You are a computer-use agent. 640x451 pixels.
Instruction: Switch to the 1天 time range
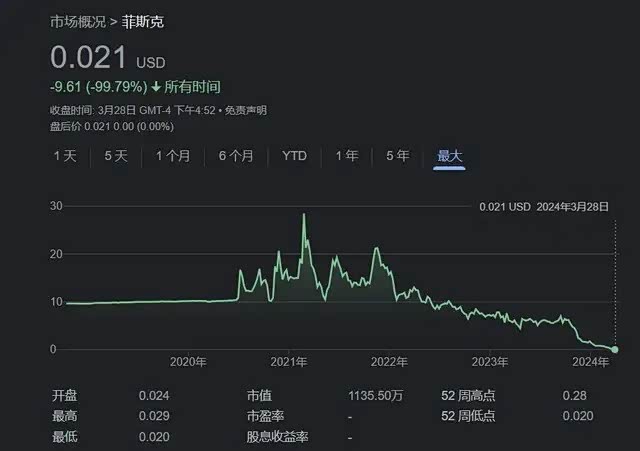[x=65, y=156]
